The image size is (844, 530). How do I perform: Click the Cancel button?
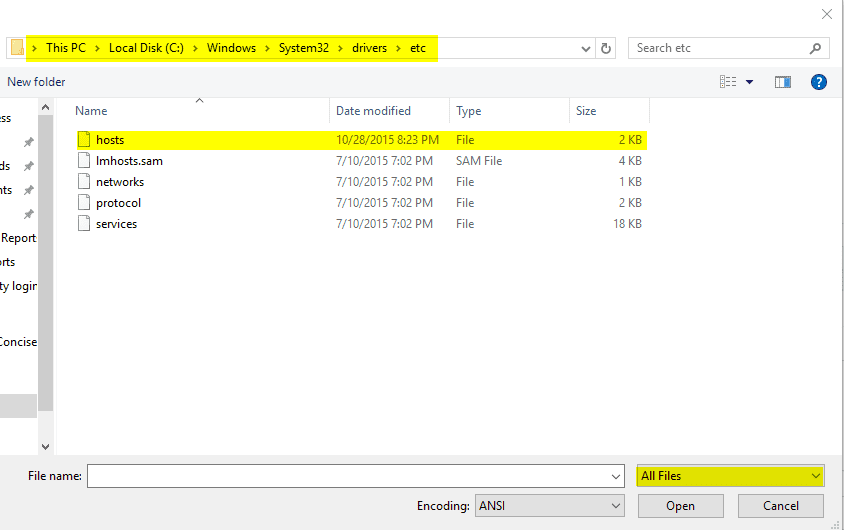tap(780, 506)
